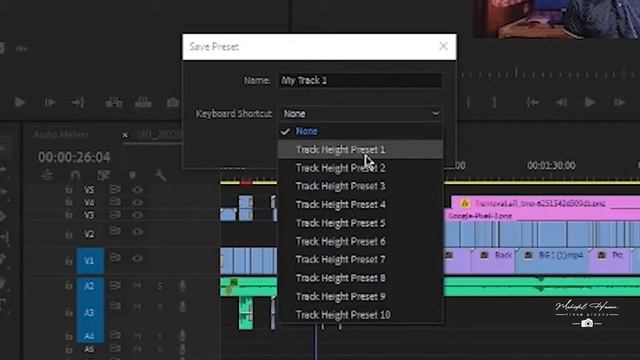Choose Track Height Preset 4 option
Viewport: 640px width, 360px height.
[x=360, y=204]
